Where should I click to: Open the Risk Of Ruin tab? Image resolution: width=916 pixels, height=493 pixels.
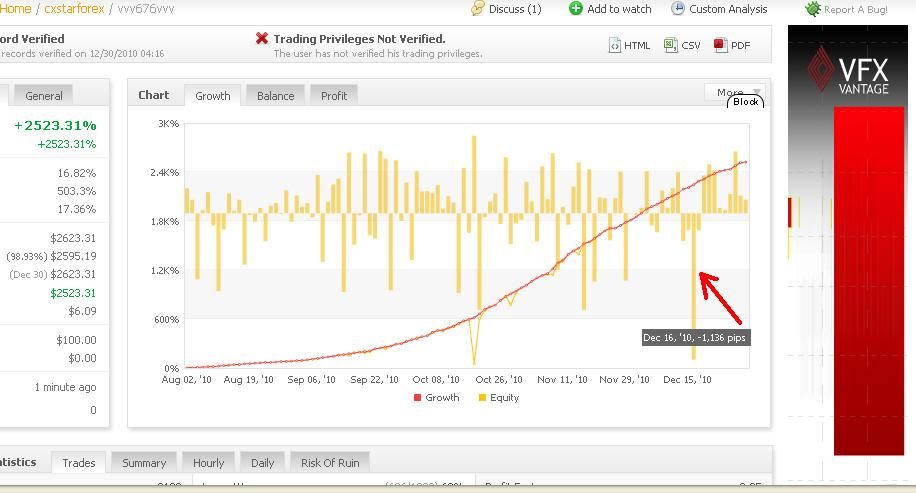(329, 463)
